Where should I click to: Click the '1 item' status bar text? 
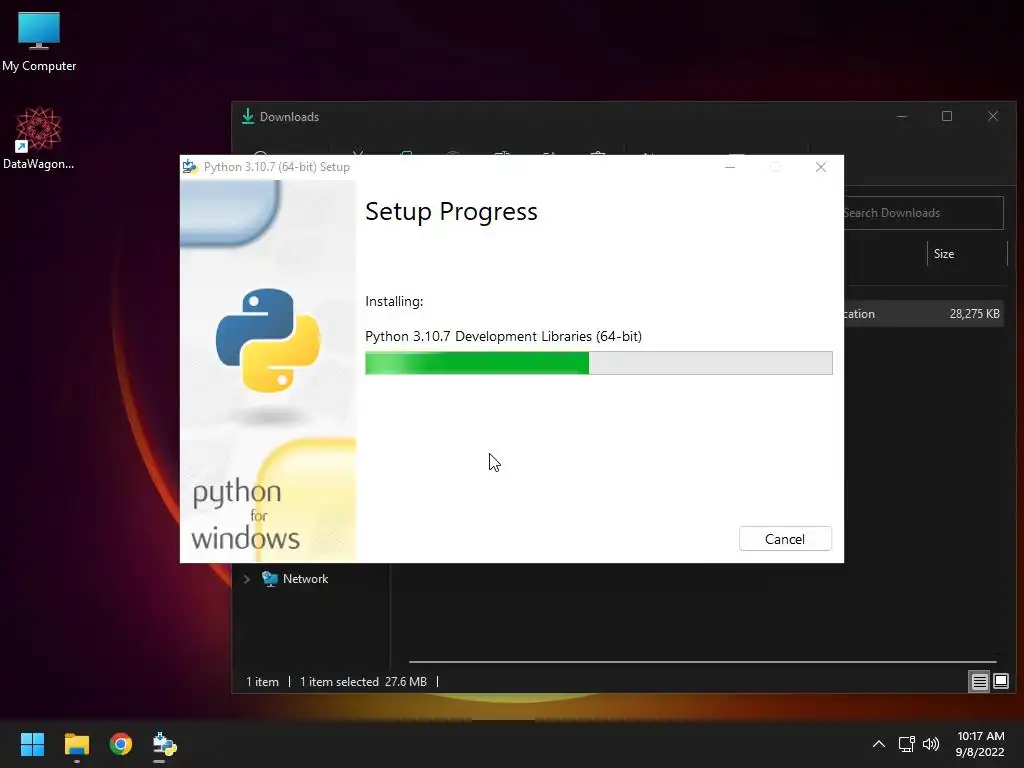[x=263, y=682]
